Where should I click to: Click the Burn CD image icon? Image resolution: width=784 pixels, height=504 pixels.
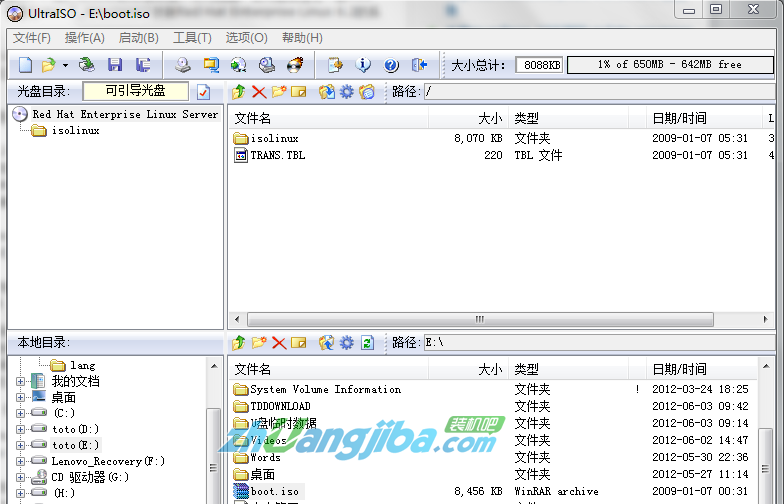(x=295, y=65)
